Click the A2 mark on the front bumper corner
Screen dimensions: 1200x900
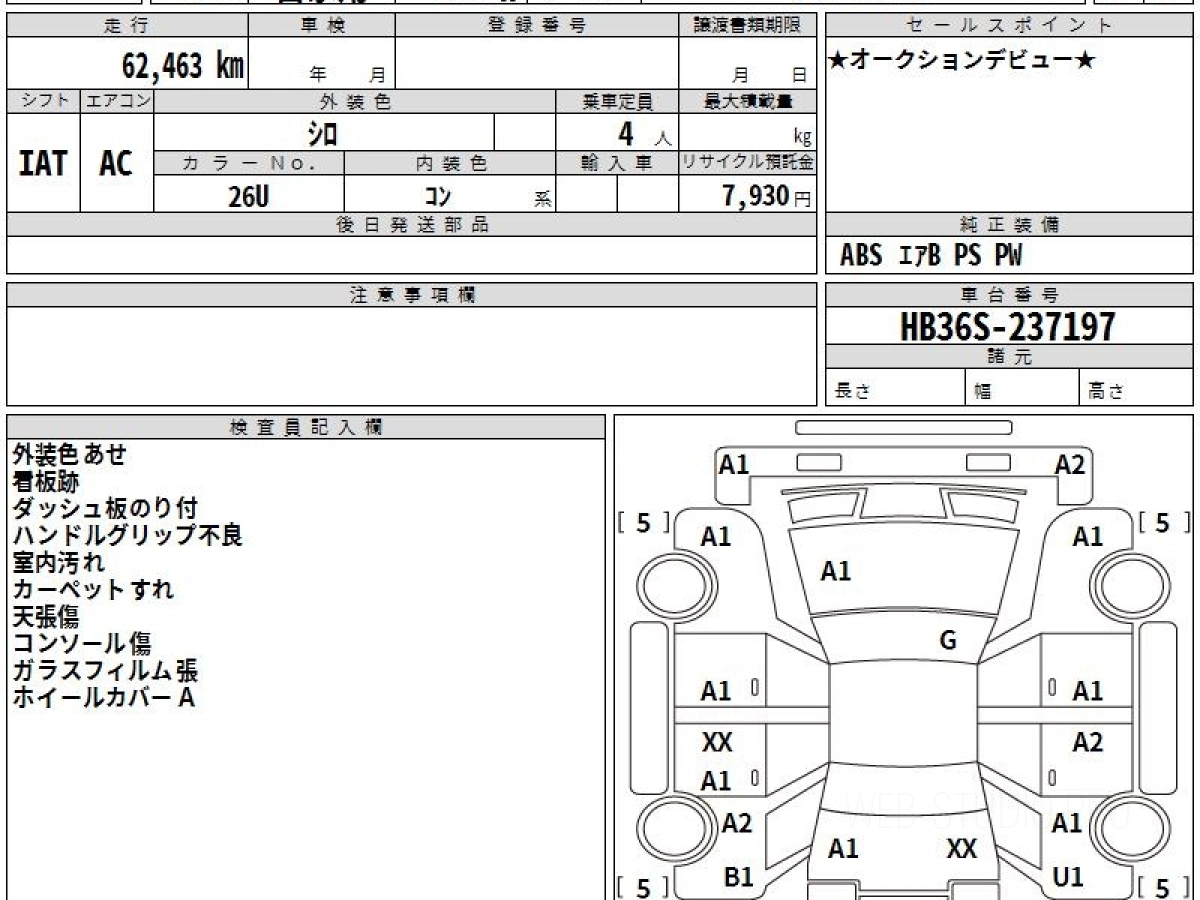click(1070, 465)
